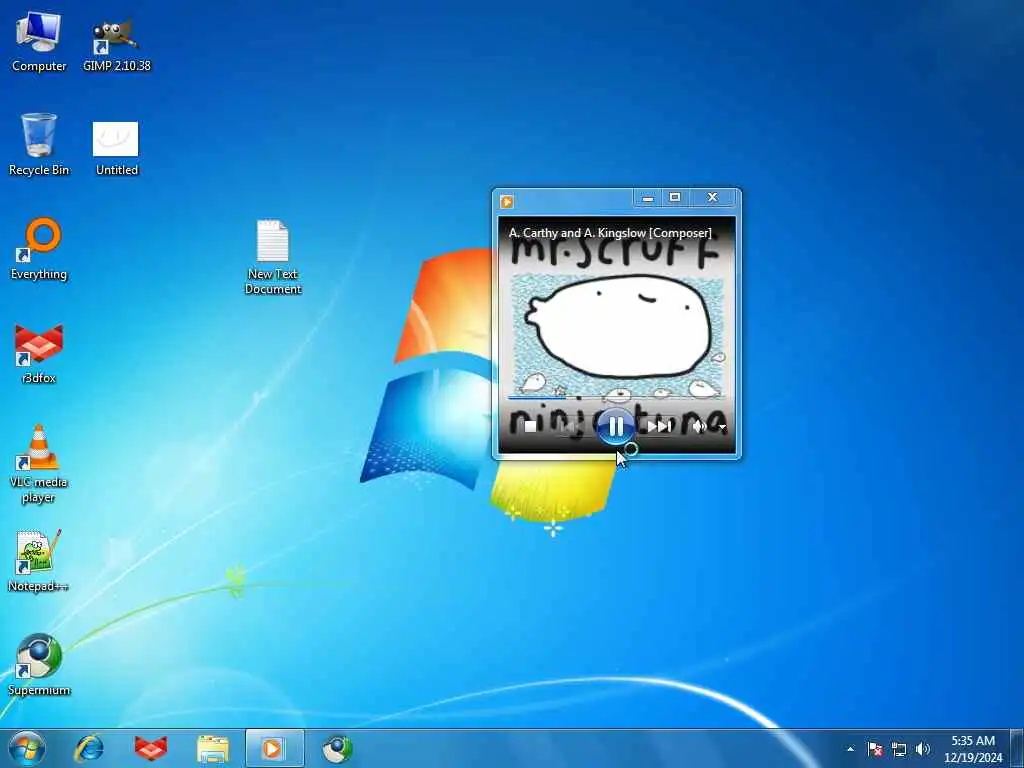Select the VLC media player shortcut

pos(39,464)
